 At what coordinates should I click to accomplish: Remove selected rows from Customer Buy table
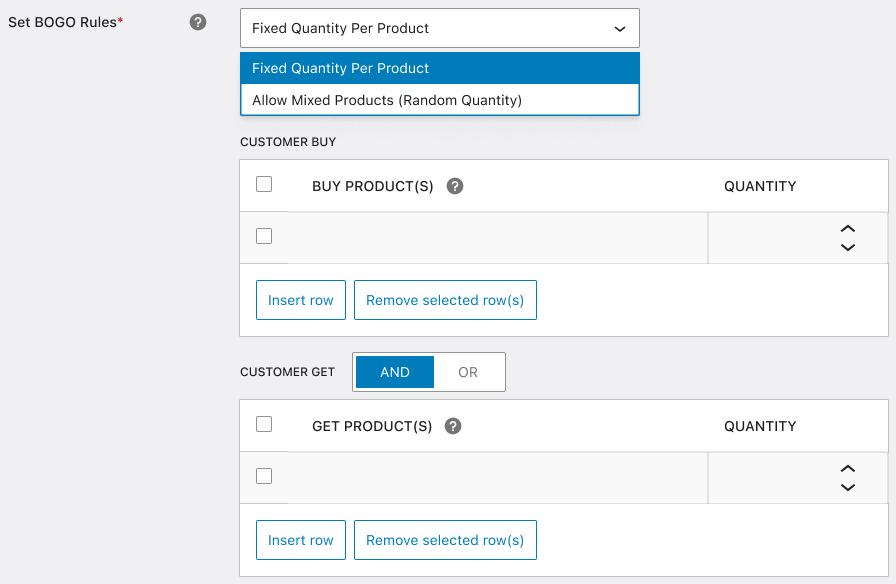click(x=445, y=300)
